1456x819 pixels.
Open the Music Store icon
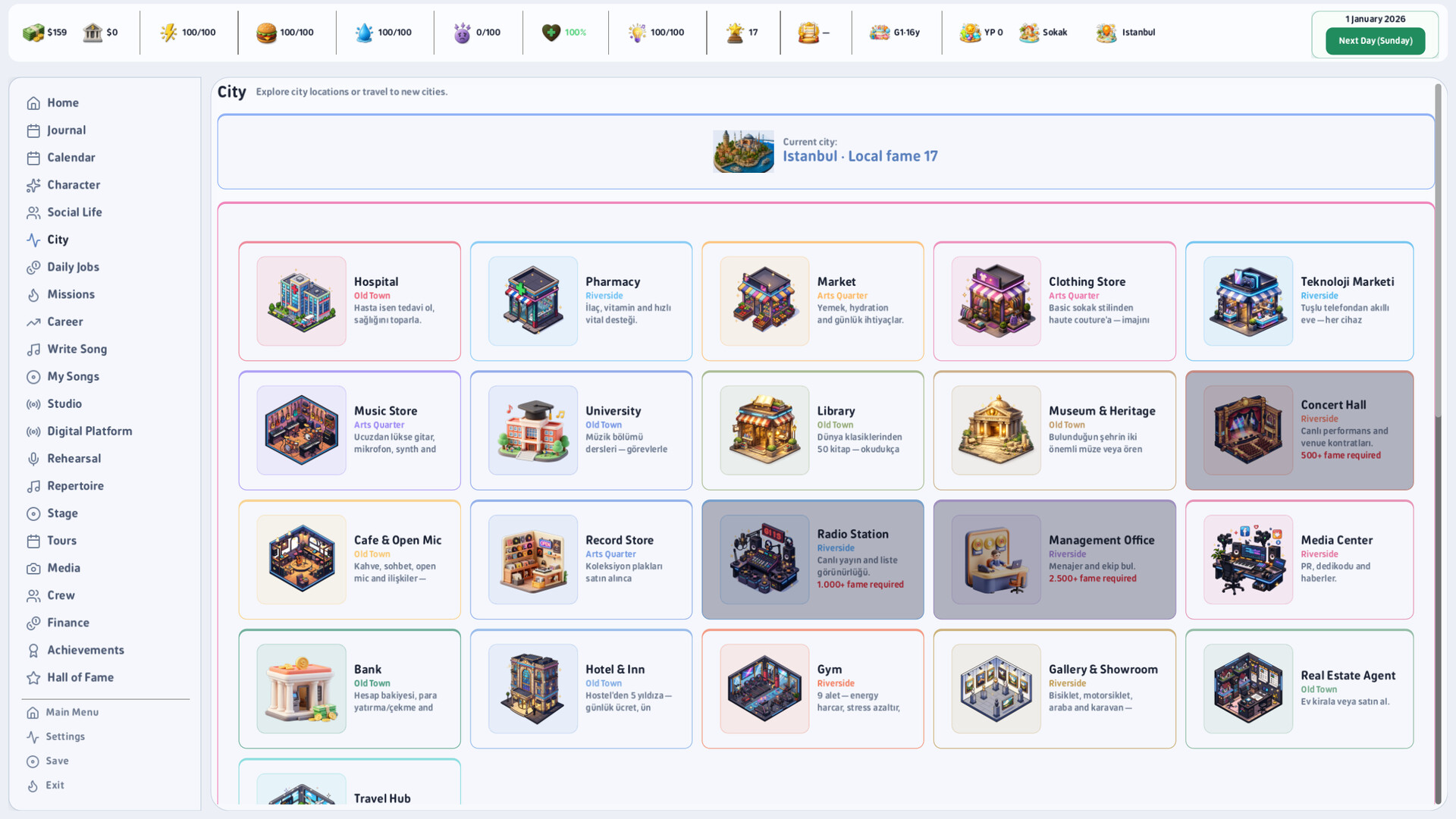(301, 430)
